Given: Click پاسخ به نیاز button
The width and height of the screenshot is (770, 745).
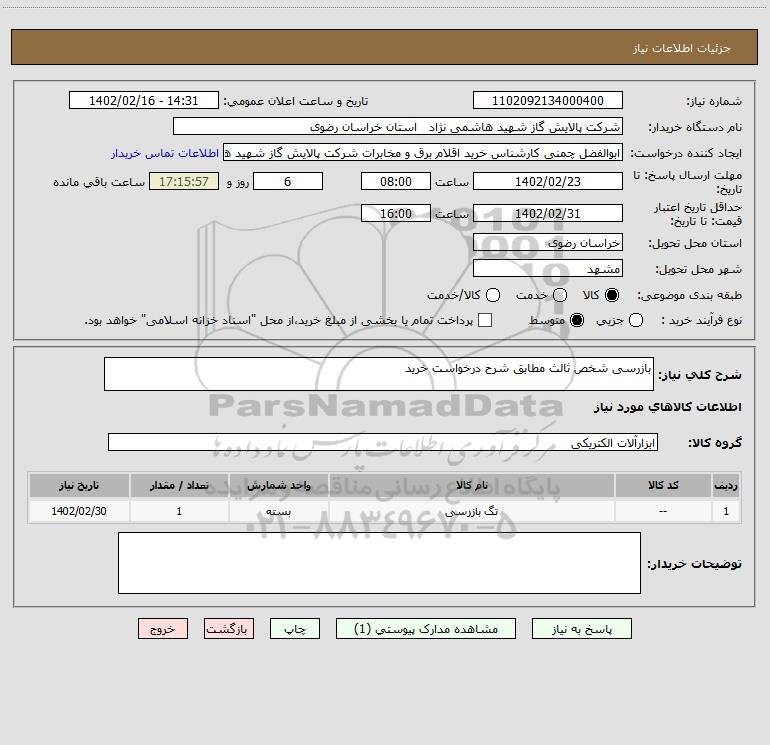Looking at the screenshot, I should 582,629.
